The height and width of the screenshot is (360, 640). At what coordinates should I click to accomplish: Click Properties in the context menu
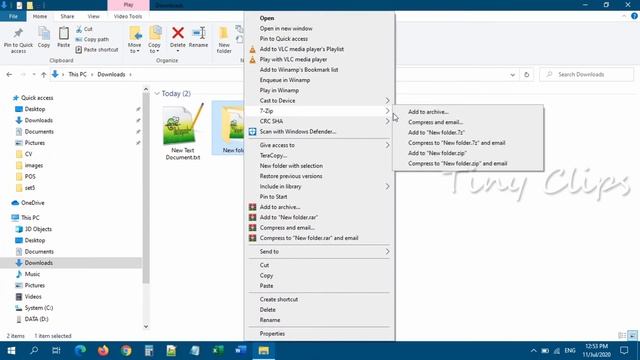pos(272,333)
